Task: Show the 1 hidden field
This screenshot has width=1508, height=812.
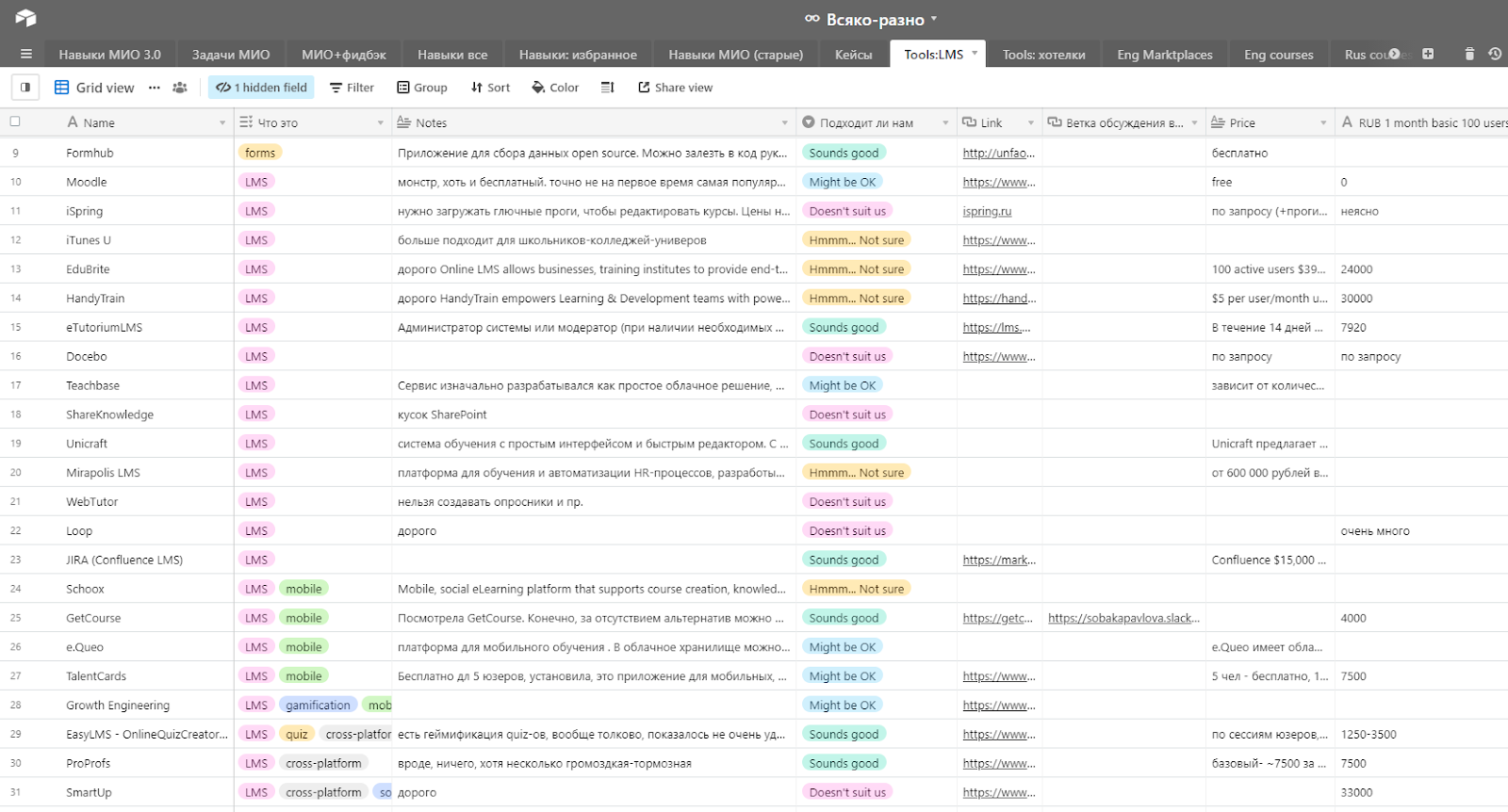Action: click(x=262, y=88)
